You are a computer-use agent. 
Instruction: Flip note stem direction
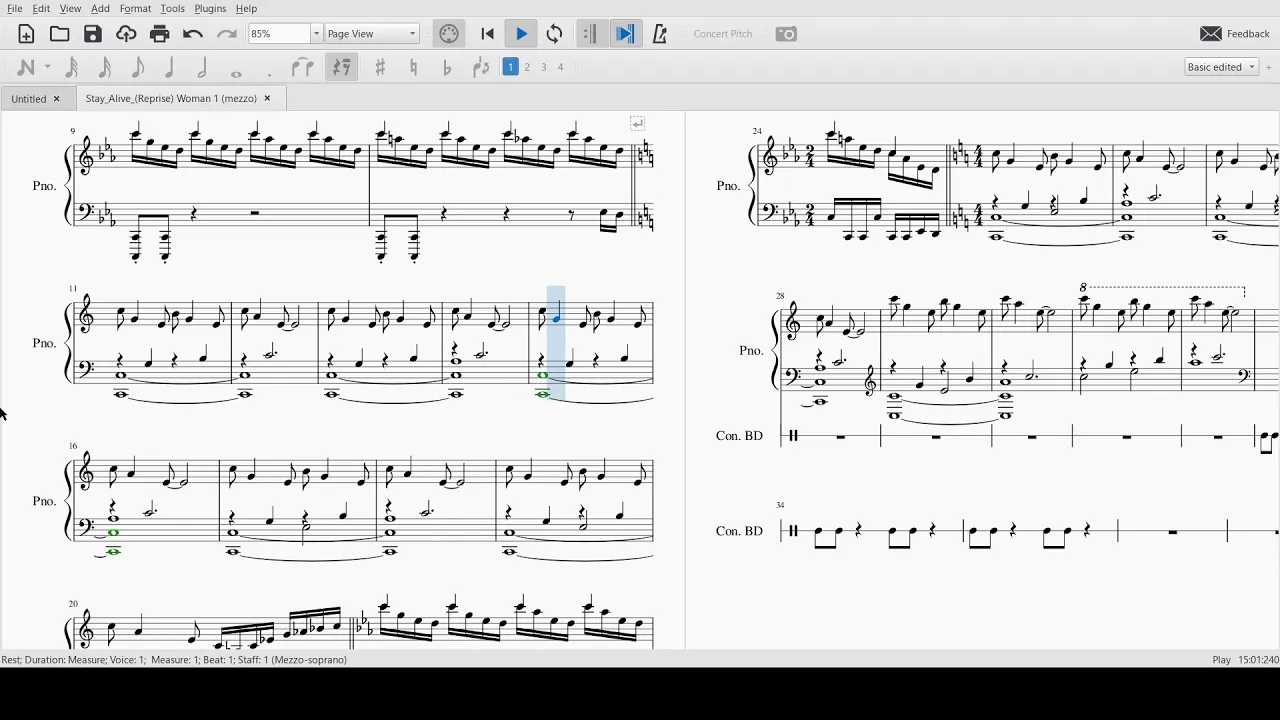click(x=481, y=67)
